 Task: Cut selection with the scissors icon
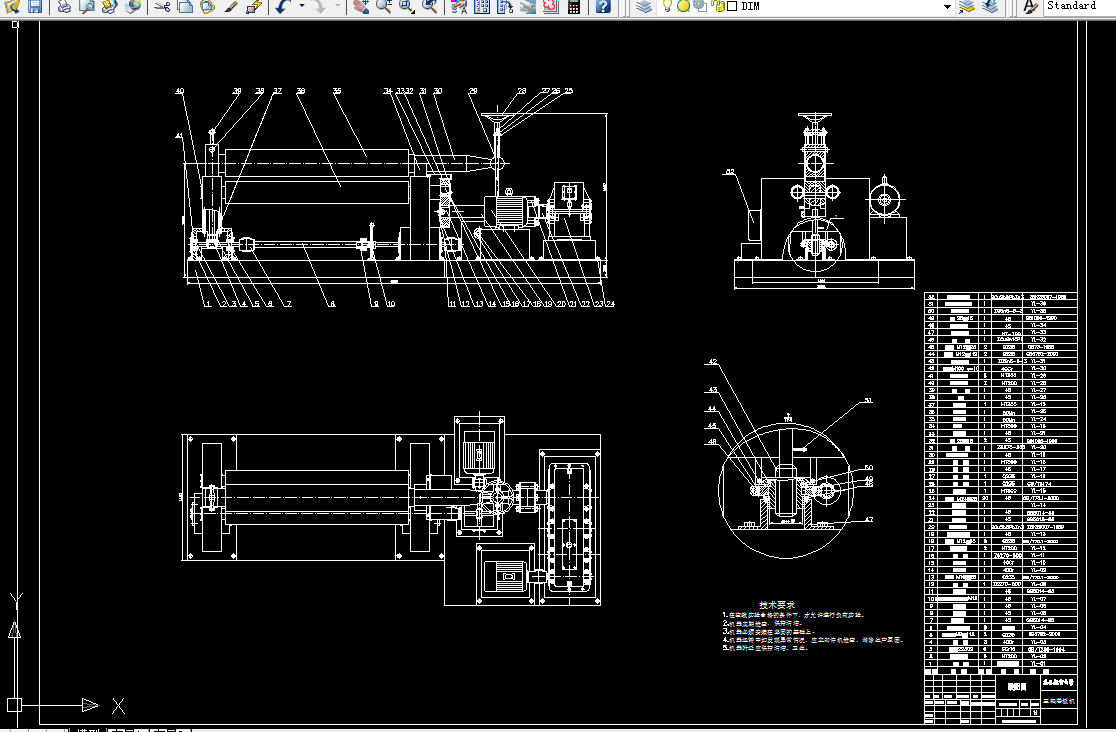[x=162, y=6]
